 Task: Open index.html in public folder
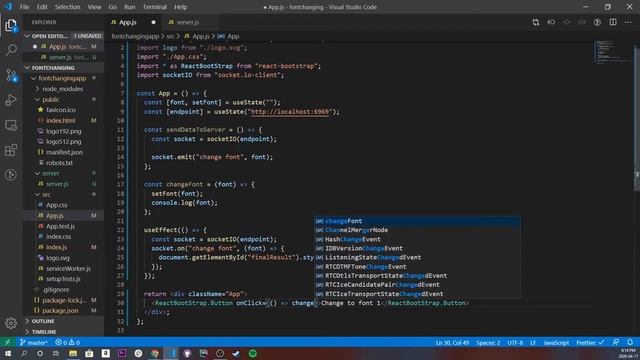click(x=60, y=120)
